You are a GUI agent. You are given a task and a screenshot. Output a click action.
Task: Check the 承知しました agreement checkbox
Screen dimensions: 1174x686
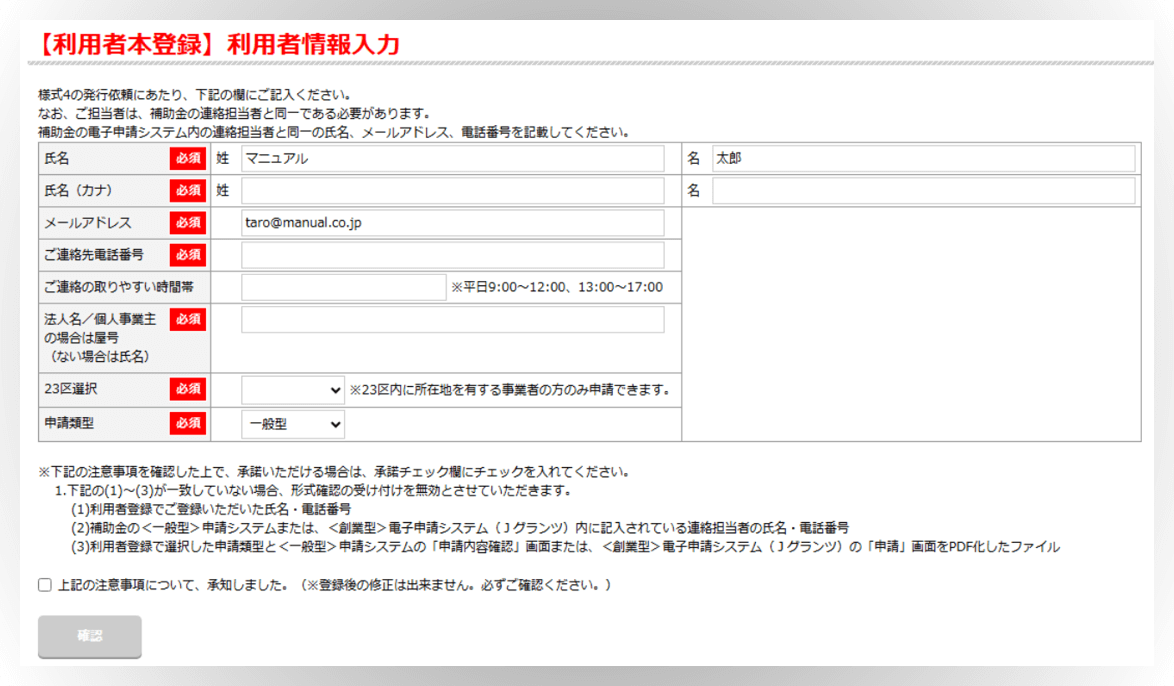pyautogui.click(x=45, y=585)
